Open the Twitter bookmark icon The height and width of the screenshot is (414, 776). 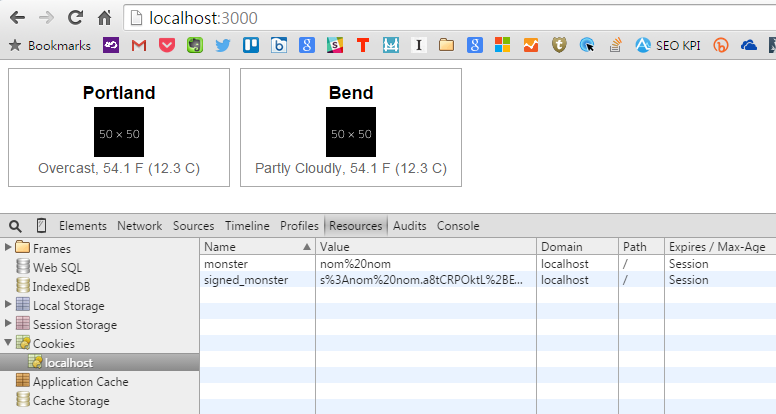222,45
